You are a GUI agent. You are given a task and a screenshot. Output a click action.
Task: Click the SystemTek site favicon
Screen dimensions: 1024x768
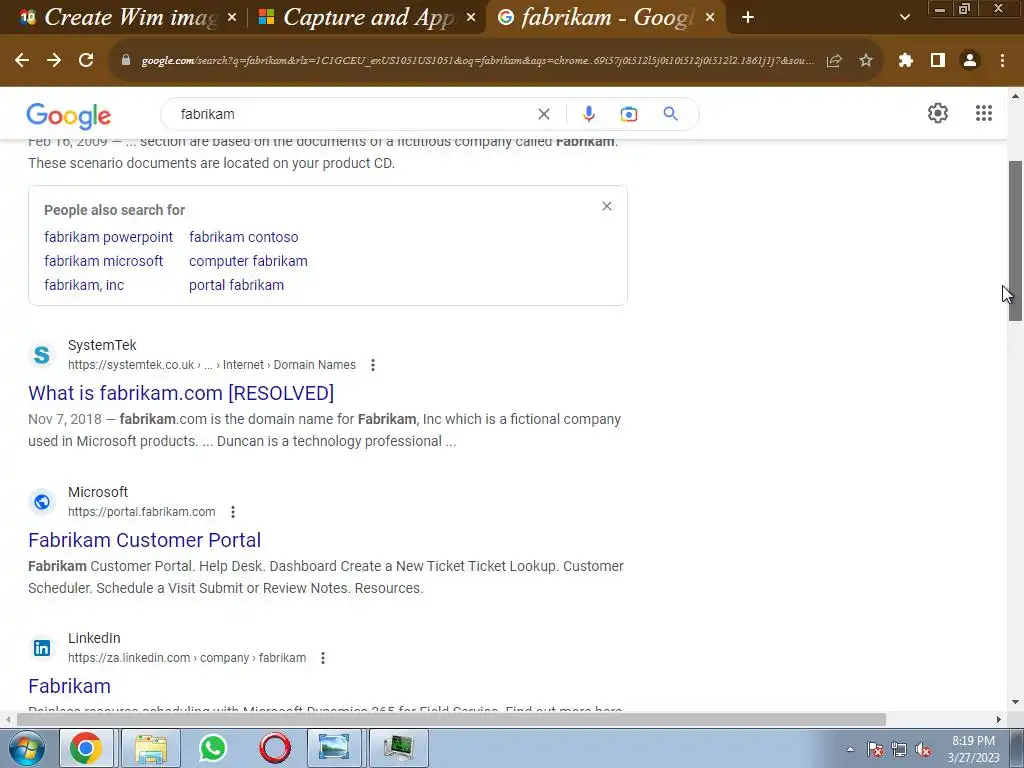coord(42,355)
